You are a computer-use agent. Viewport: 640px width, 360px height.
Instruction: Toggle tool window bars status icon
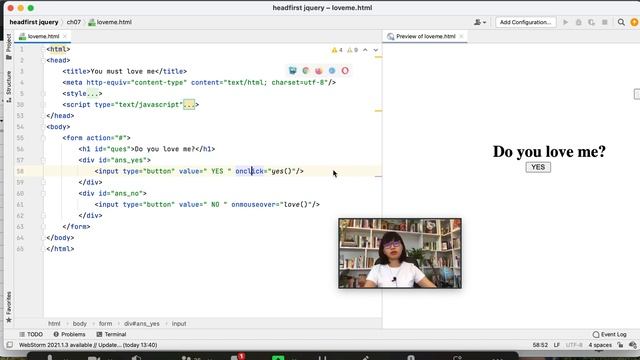pos(10,345)
